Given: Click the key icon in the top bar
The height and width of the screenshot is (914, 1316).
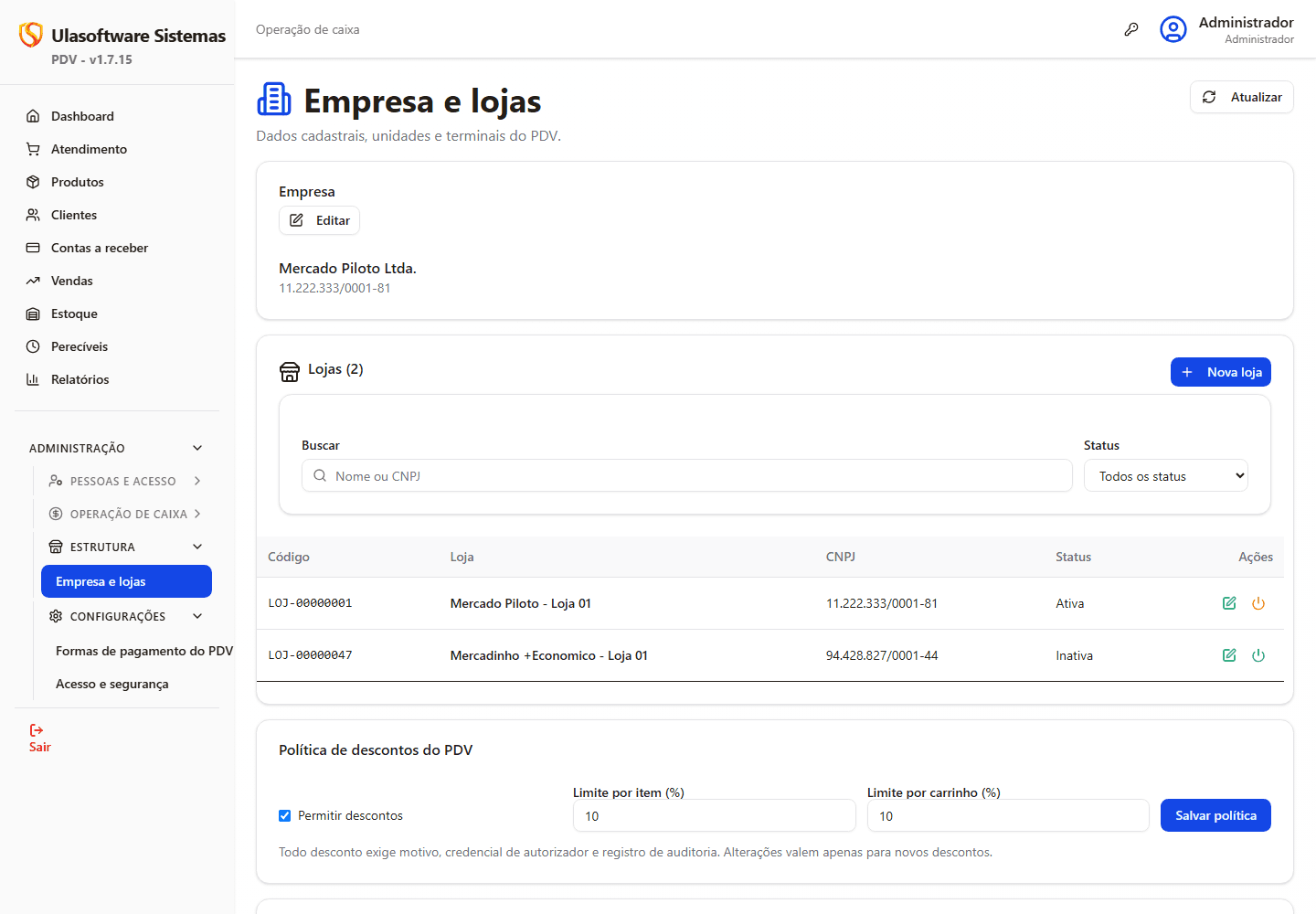Looking at the screenshot, I should point(1131,29).
